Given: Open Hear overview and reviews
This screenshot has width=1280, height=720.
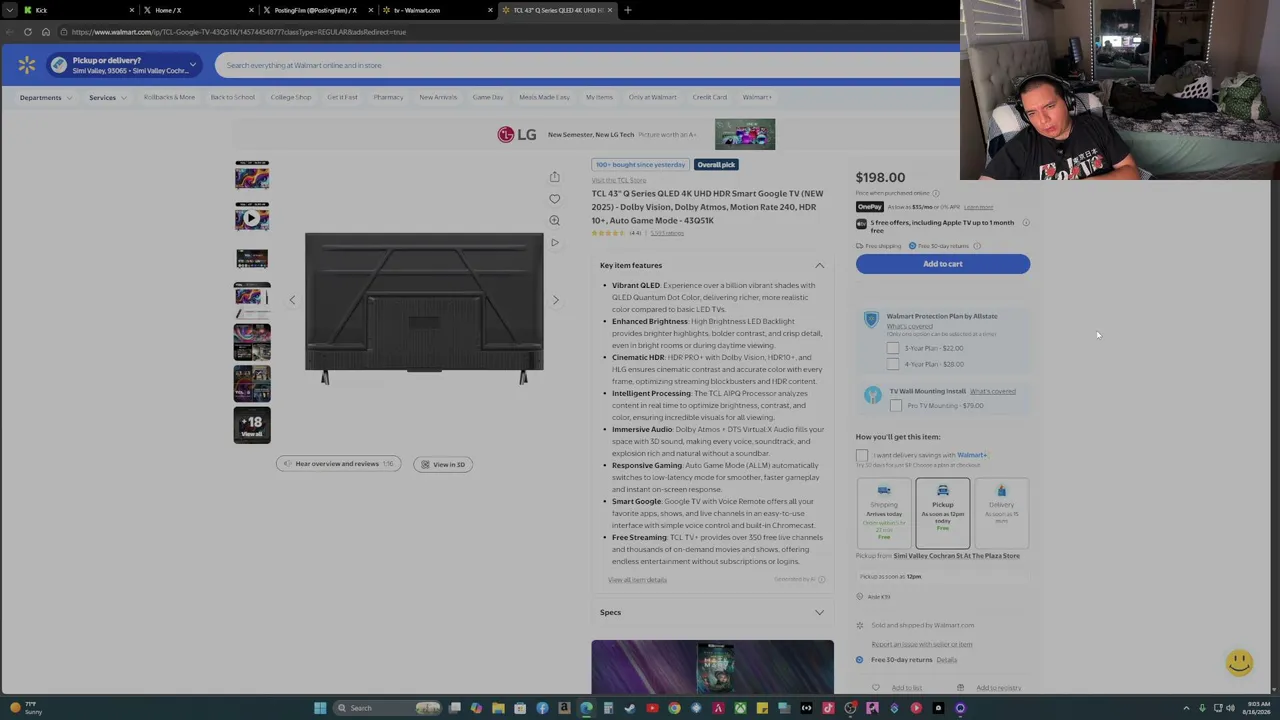Looking at the screenshot, I should coord(338,464).
